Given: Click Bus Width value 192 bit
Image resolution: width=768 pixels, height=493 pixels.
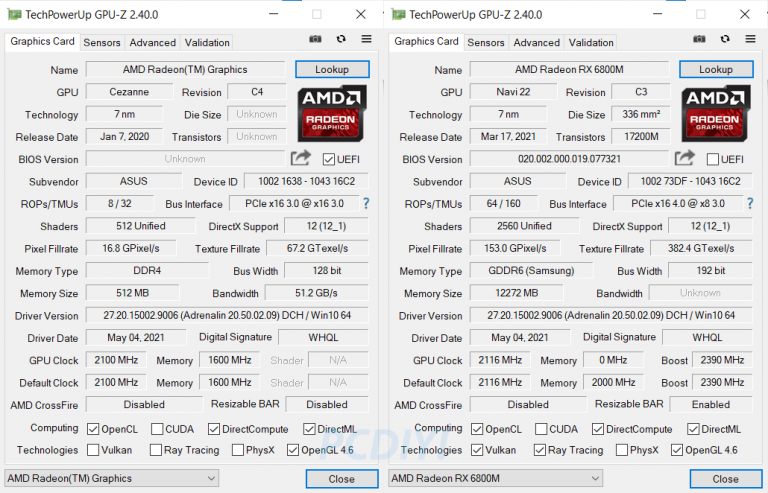Looking at the screenshot, I should coord(711,270).
